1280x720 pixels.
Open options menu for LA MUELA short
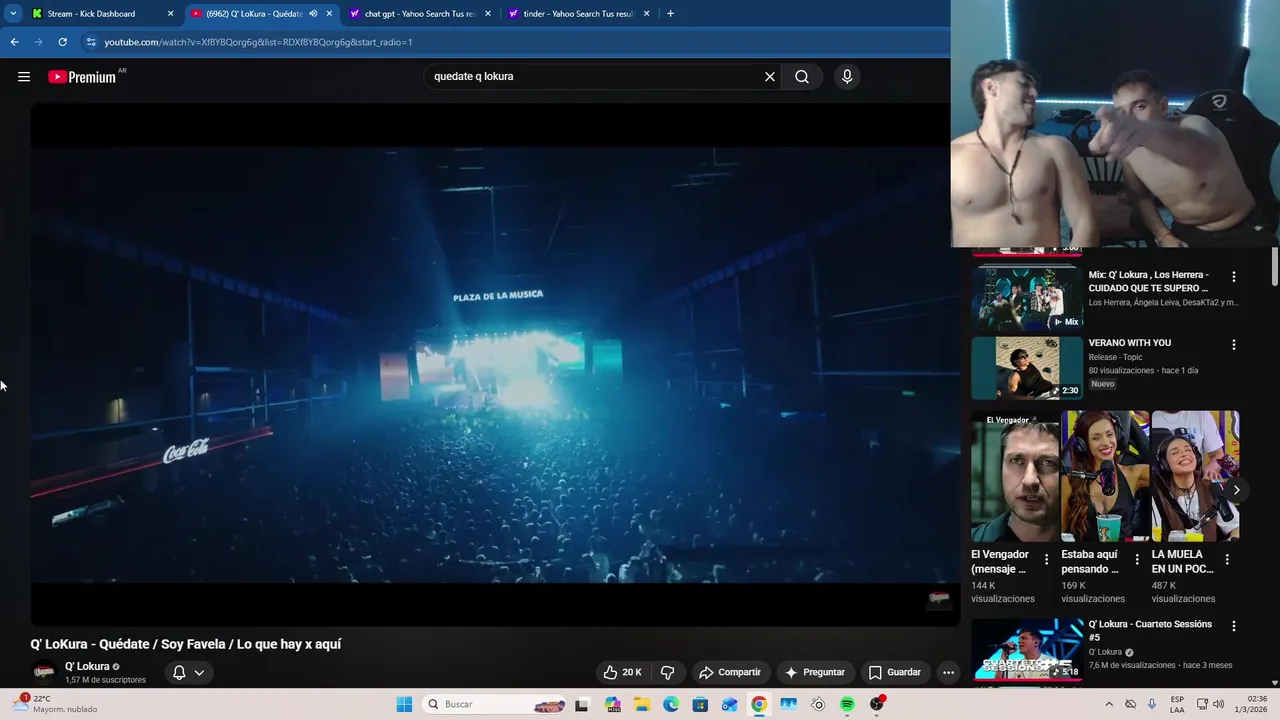[x=1227, y=559]
